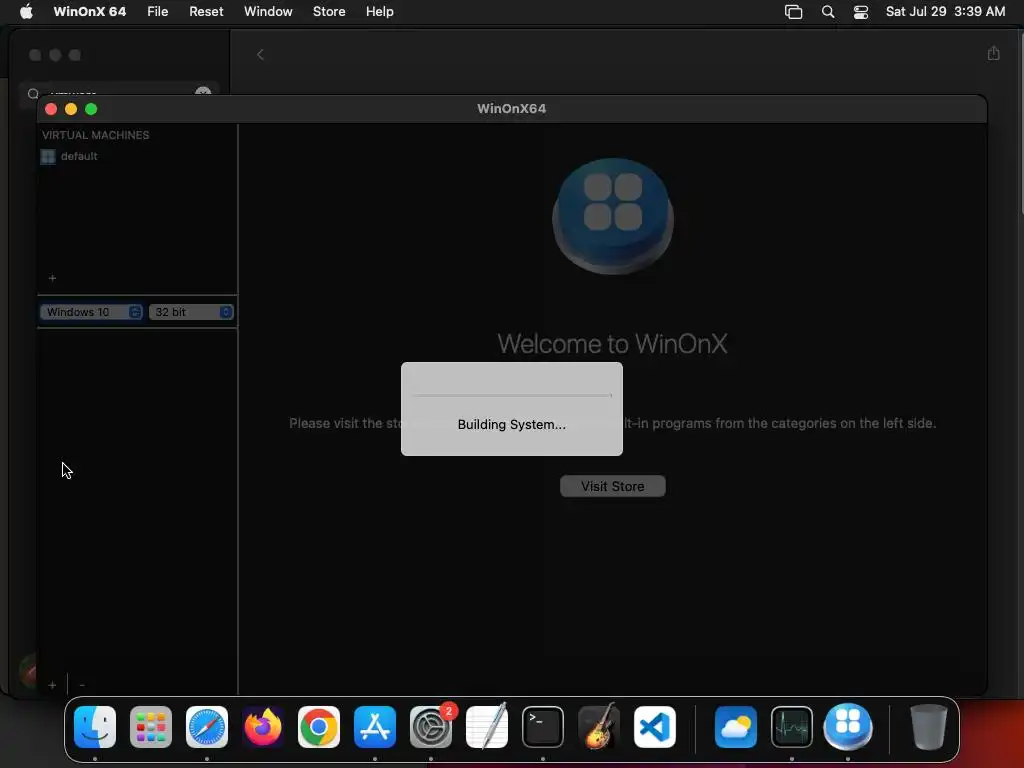The width and height of the screenshot is (1024, 768).
Task: Click the share icon in App Store window
Action: (993, 54)
